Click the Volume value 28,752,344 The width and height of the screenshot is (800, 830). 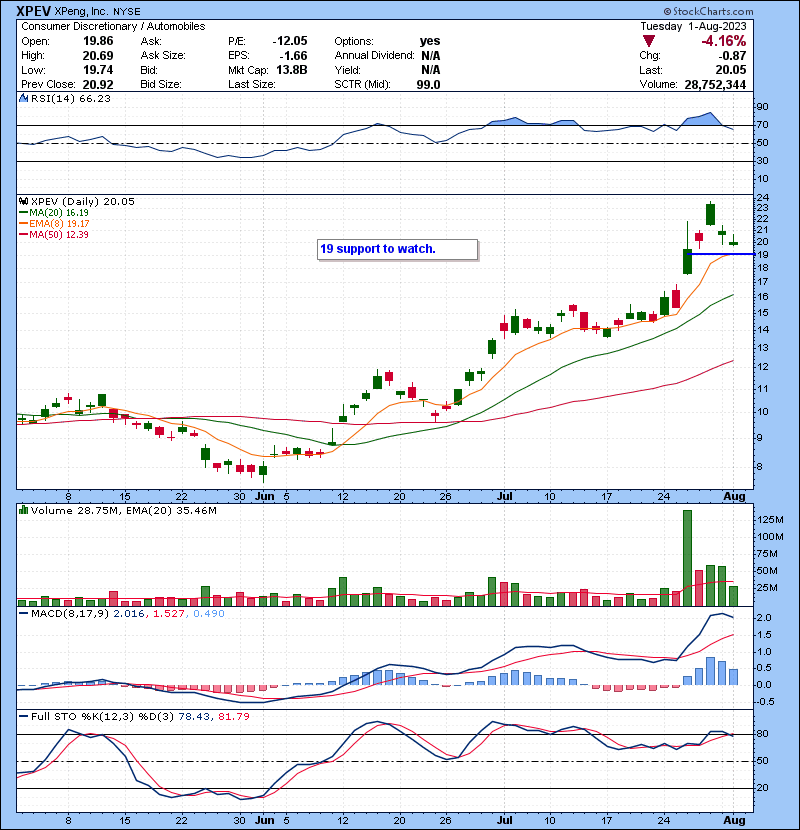coord(715,85)
